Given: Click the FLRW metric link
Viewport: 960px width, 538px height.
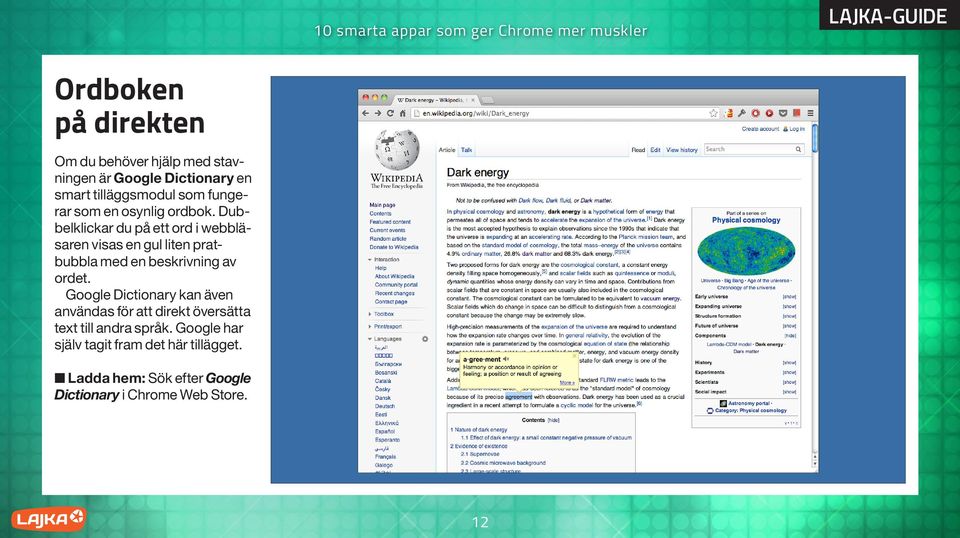Looking at the screenshot, I should point(616,380).
